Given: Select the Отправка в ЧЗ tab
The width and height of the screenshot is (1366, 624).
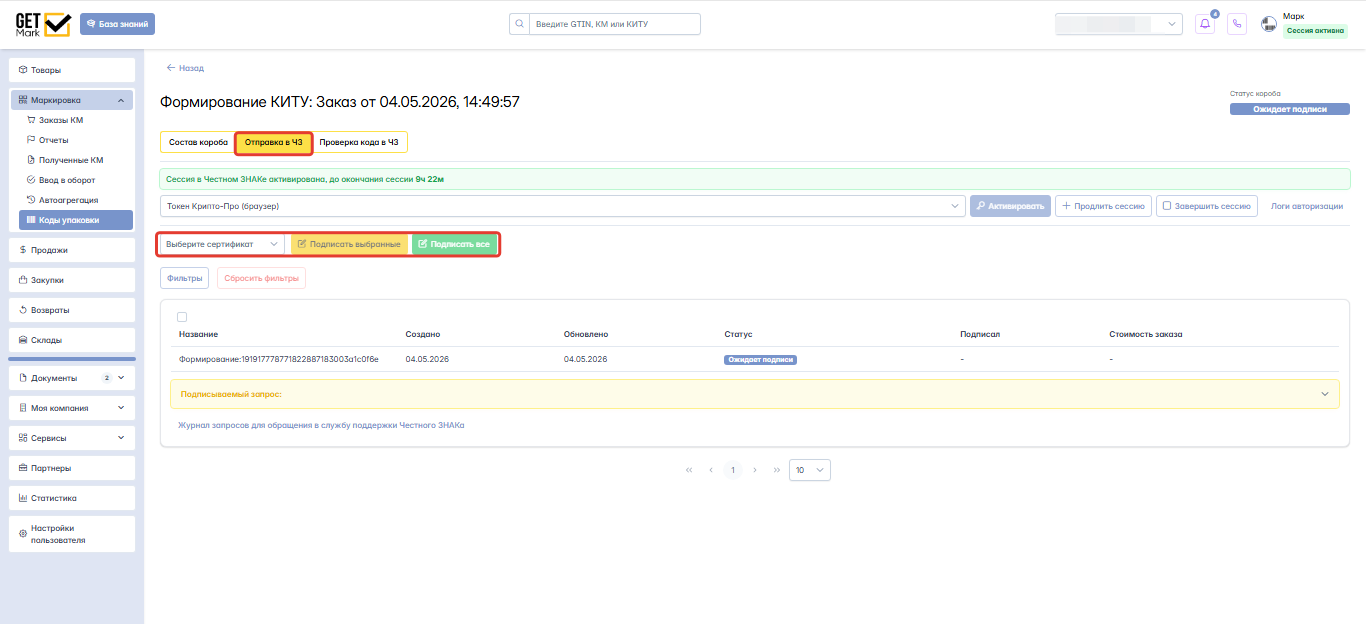Looking at the screenshot, I should (274, 143).
